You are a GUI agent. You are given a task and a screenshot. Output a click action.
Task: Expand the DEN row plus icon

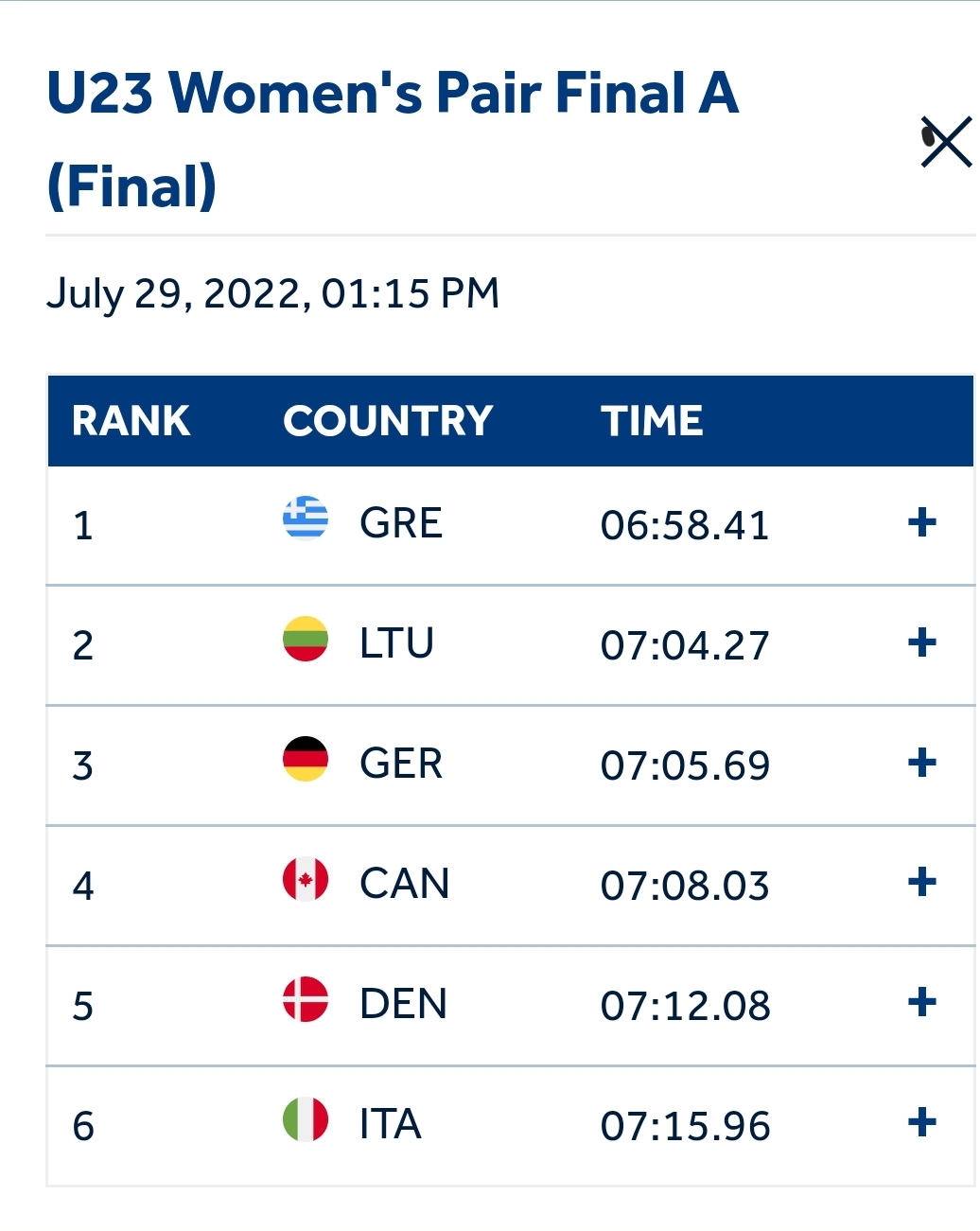pyautogui.click(x=921, y=1002)
